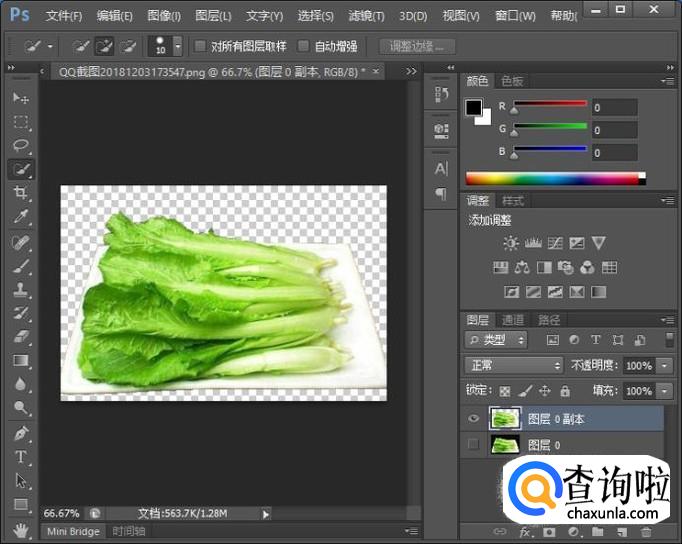Check the 自动增强 option
Screen dimensions: 682x544
pos(304,46)
